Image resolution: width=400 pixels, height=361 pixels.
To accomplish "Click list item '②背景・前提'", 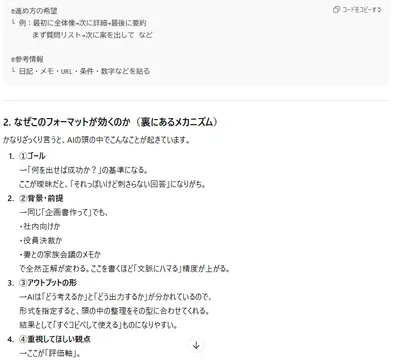I will (x=41, y=198).
